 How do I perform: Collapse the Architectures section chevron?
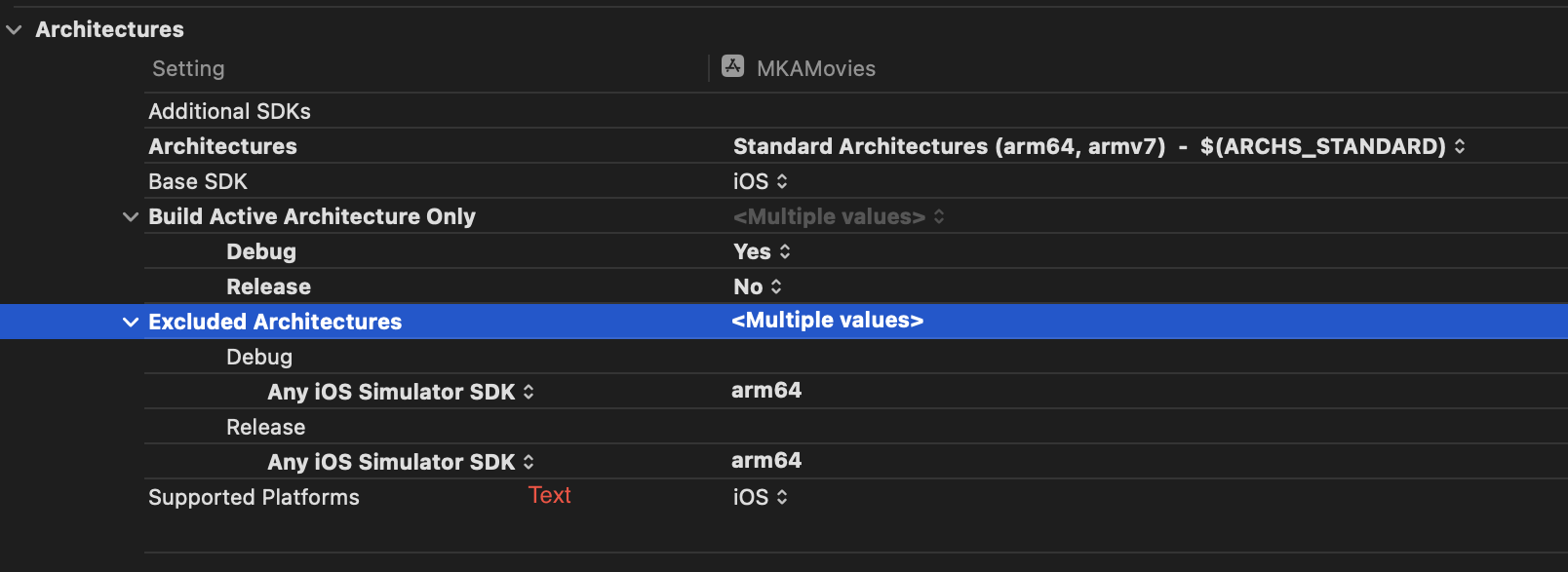[14, 30]
